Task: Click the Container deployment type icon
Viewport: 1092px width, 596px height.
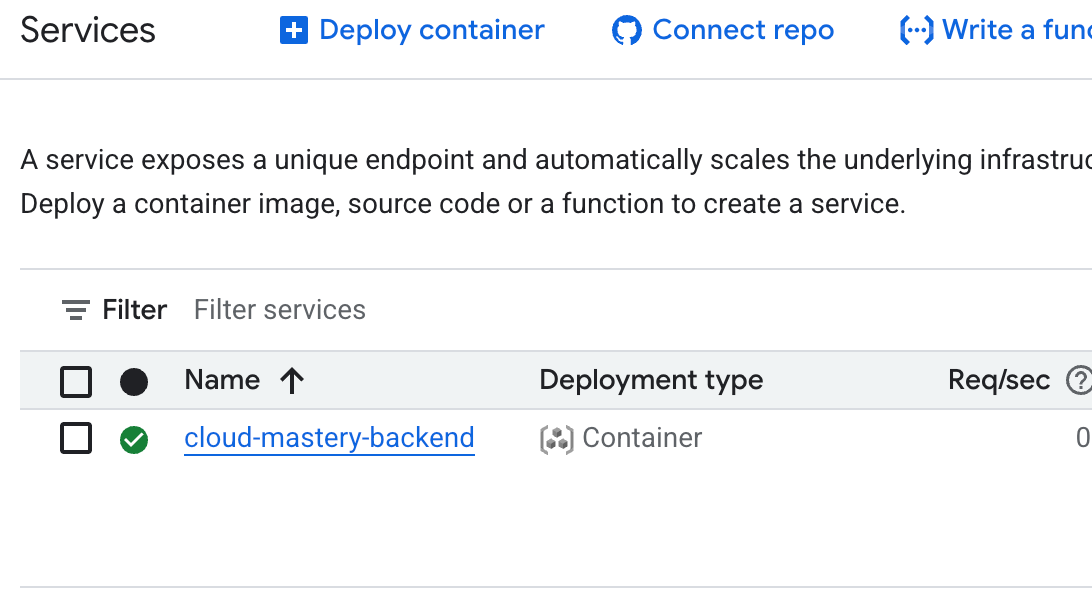Action: 556,438
